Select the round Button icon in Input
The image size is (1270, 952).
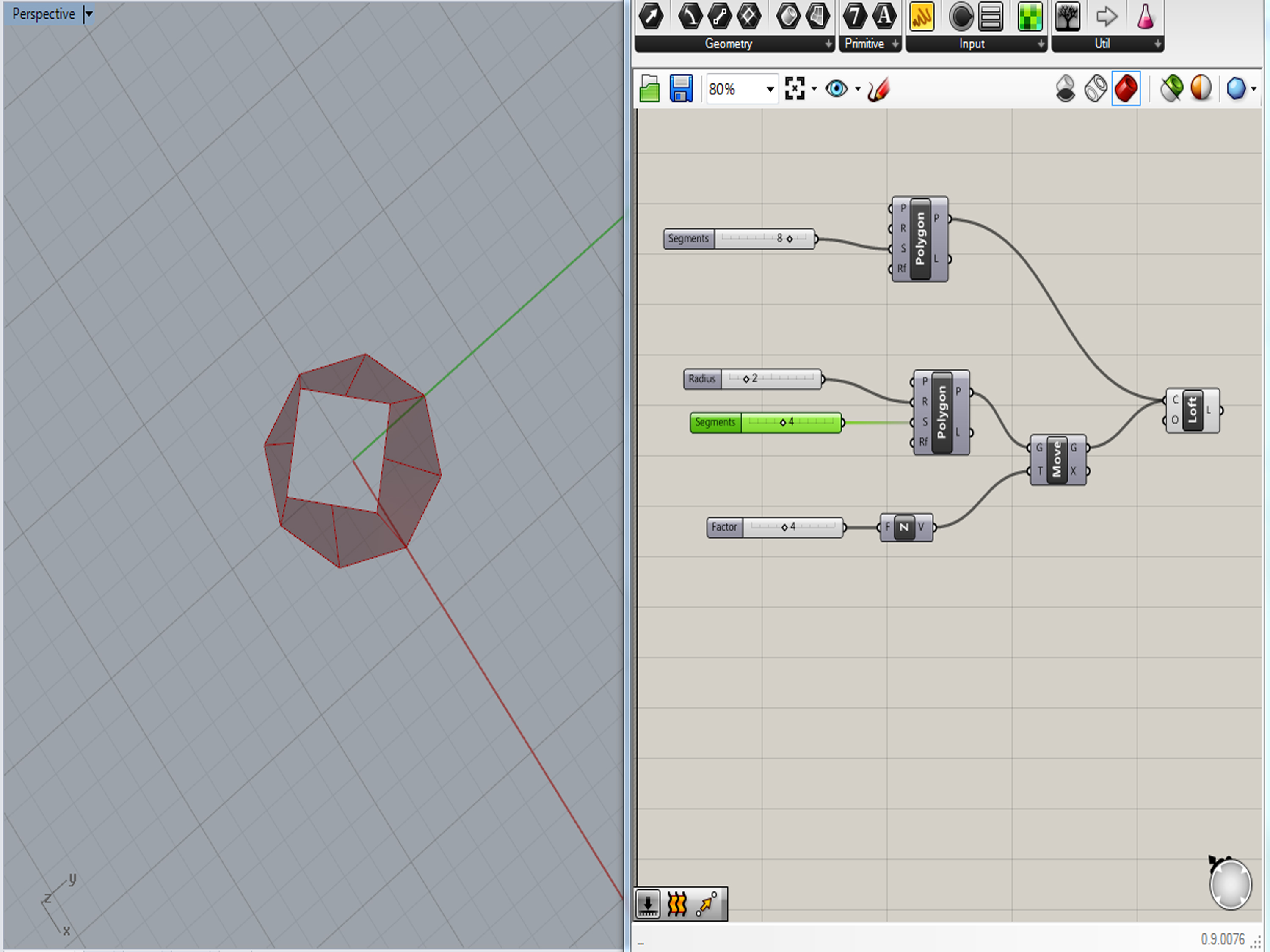tap(961, 17)
